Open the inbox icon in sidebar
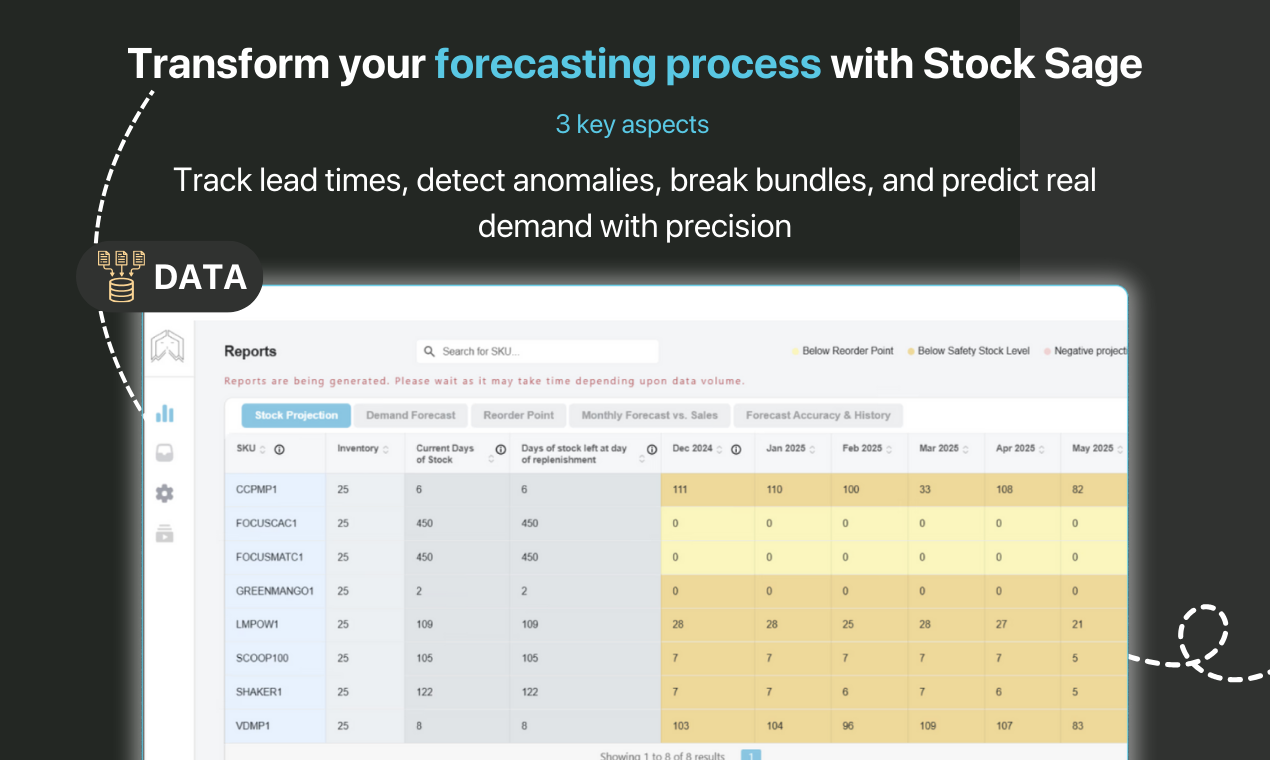1270x760 pixels. pos(165,453)
